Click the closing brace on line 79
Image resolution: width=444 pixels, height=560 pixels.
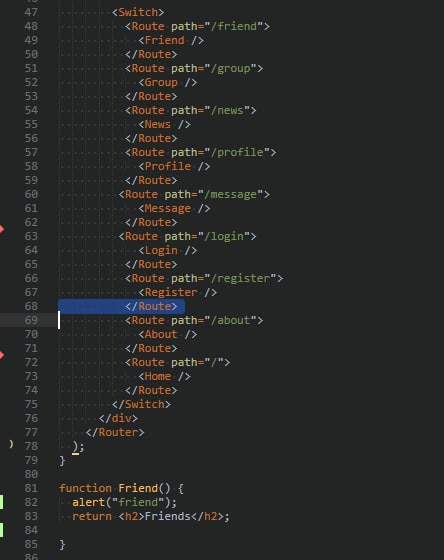point(62,460)
